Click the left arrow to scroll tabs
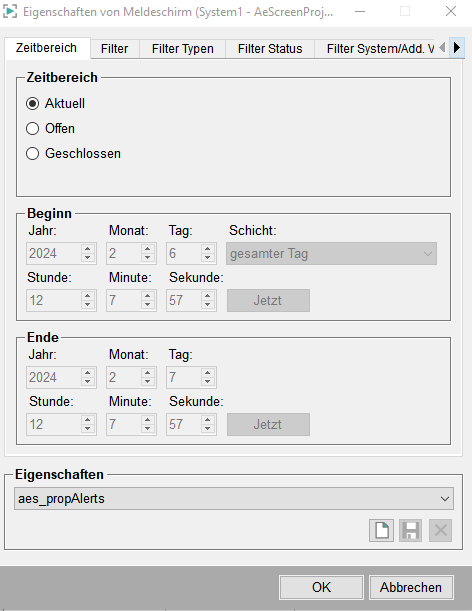The width and height of the screenshot is (472, 611). coord(442,48)
